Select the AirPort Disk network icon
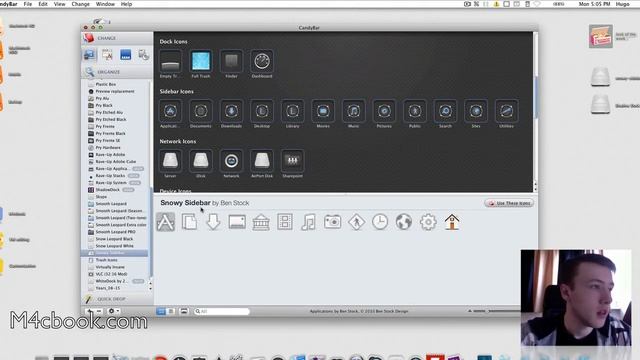 coord(262,161)
